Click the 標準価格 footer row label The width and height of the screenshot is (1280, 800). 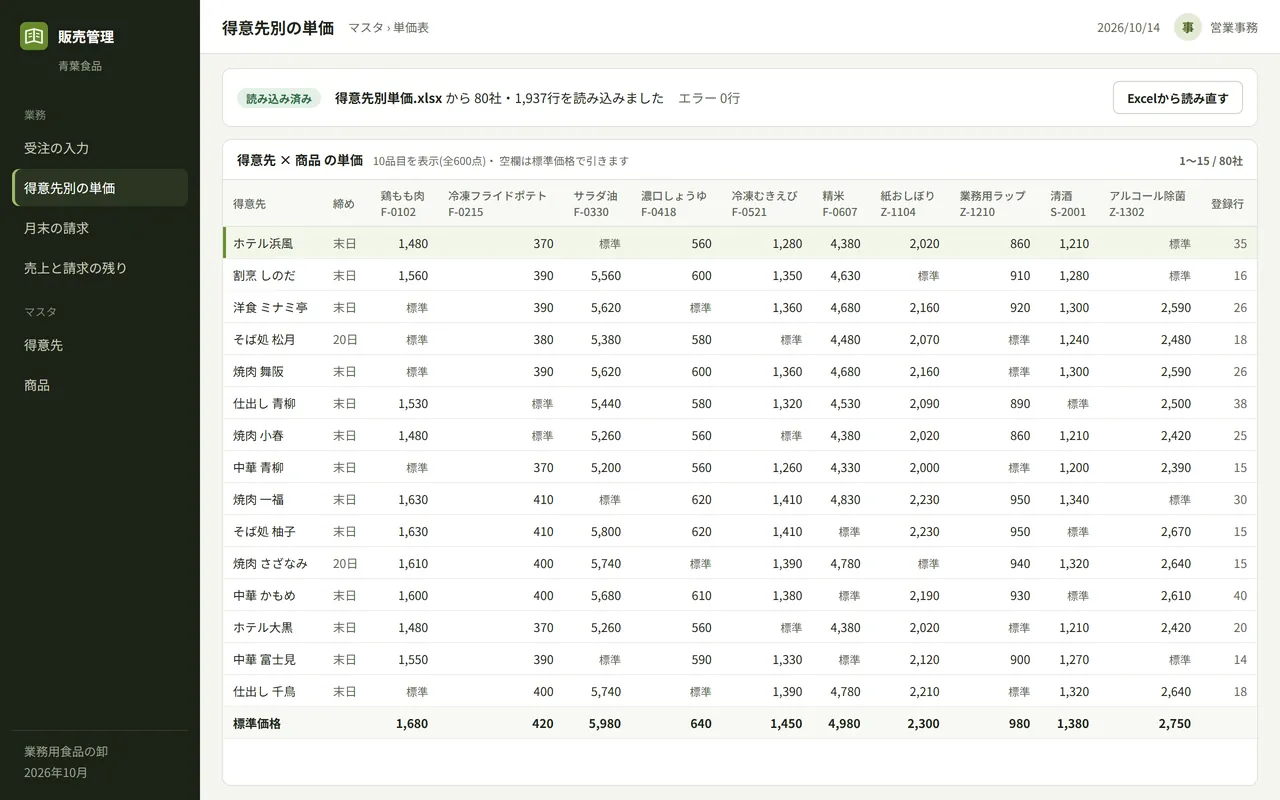[x=257, y=723]
